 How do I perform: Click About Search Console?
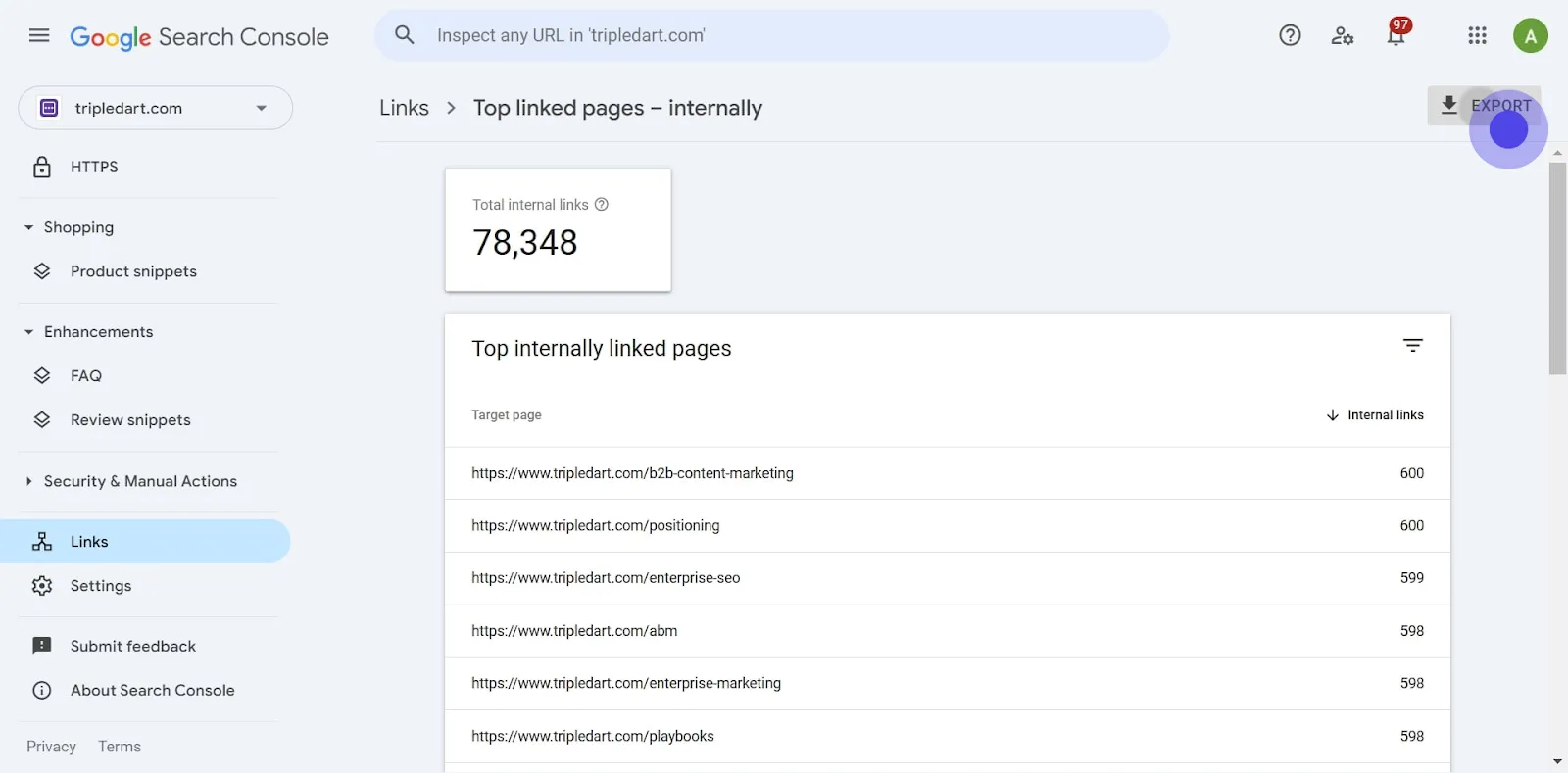[153, 690]
